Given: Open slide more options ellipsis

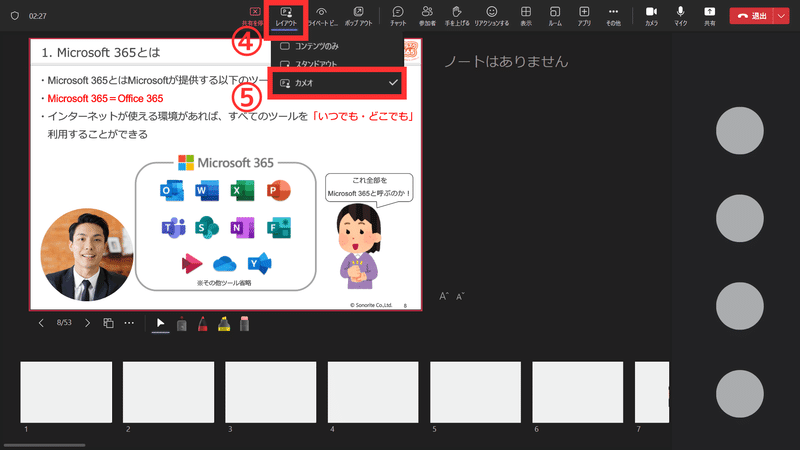Looking at the screenshot, I should (x=129, y=323).
